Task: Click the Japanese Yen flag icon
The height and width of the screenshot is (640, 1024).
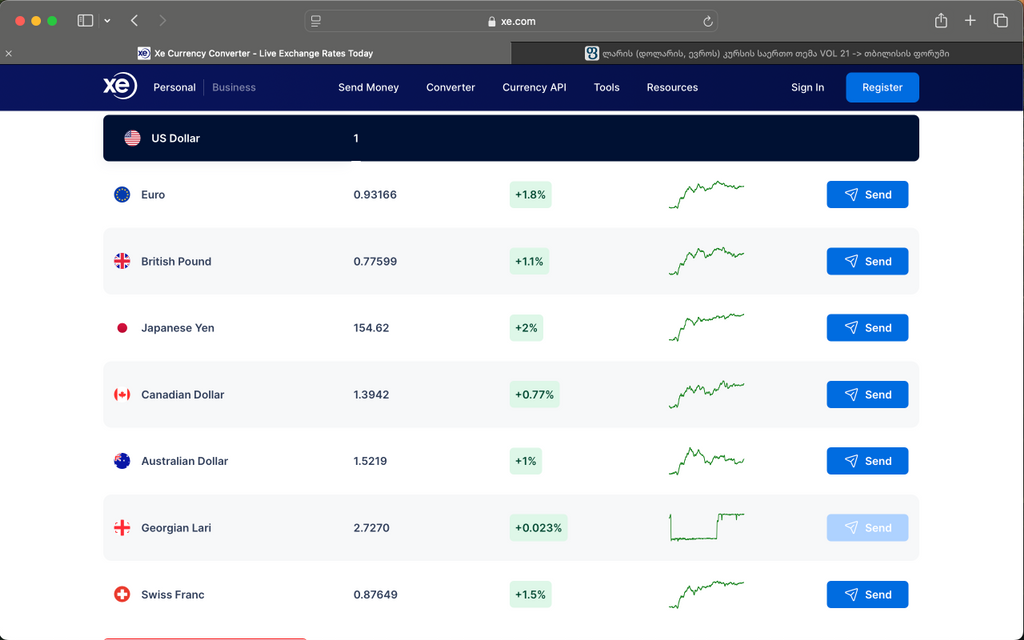Action: (x=122, y=328)
